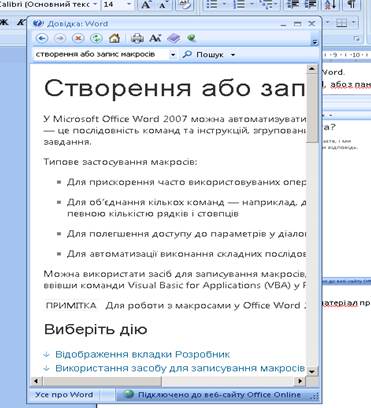The image size is (371, 408).
Task: Click help vertical scrollbar down arrow
Action: pos(312,371)
